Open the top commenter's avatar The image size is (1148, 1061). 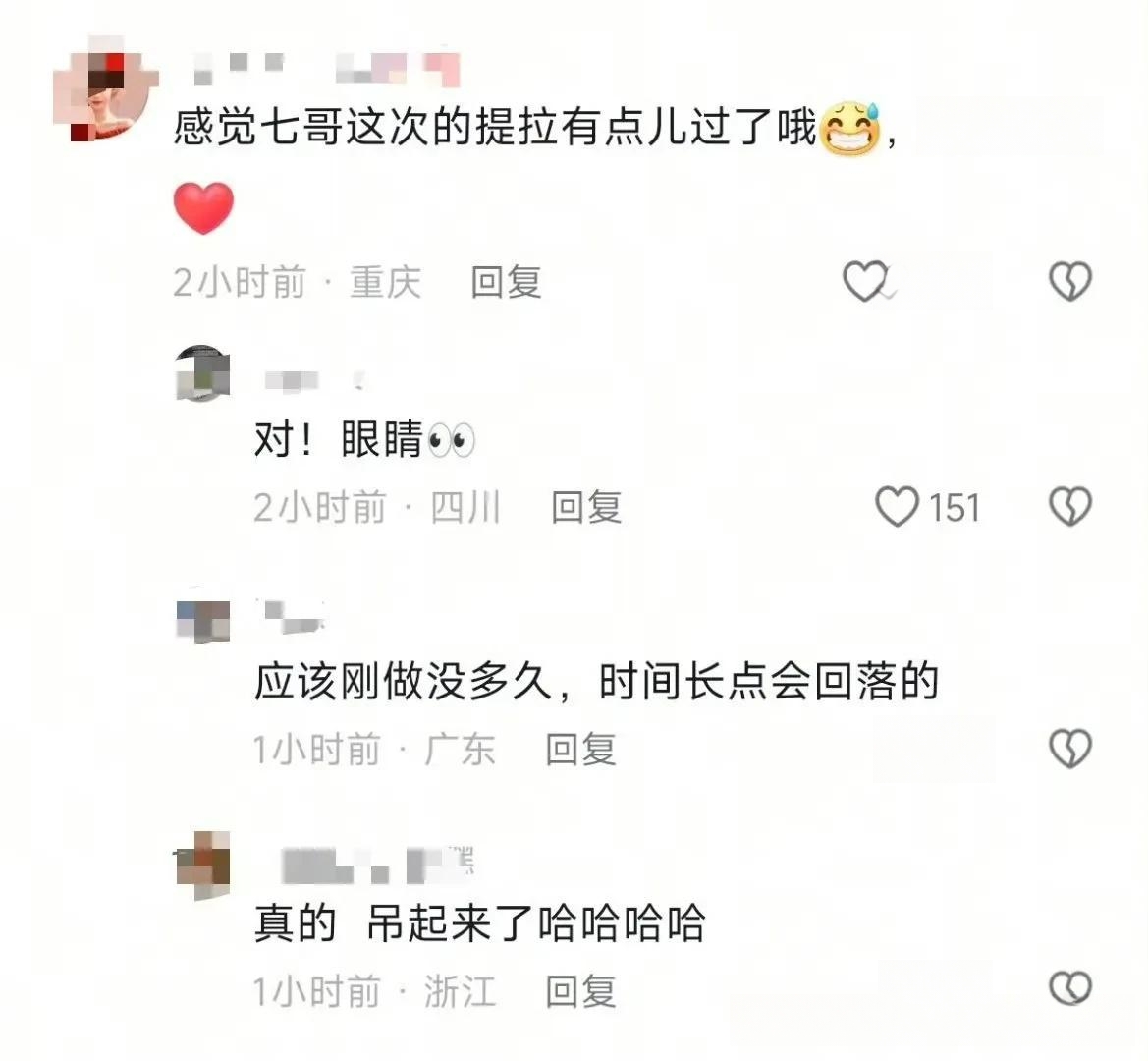pos(105,88)
